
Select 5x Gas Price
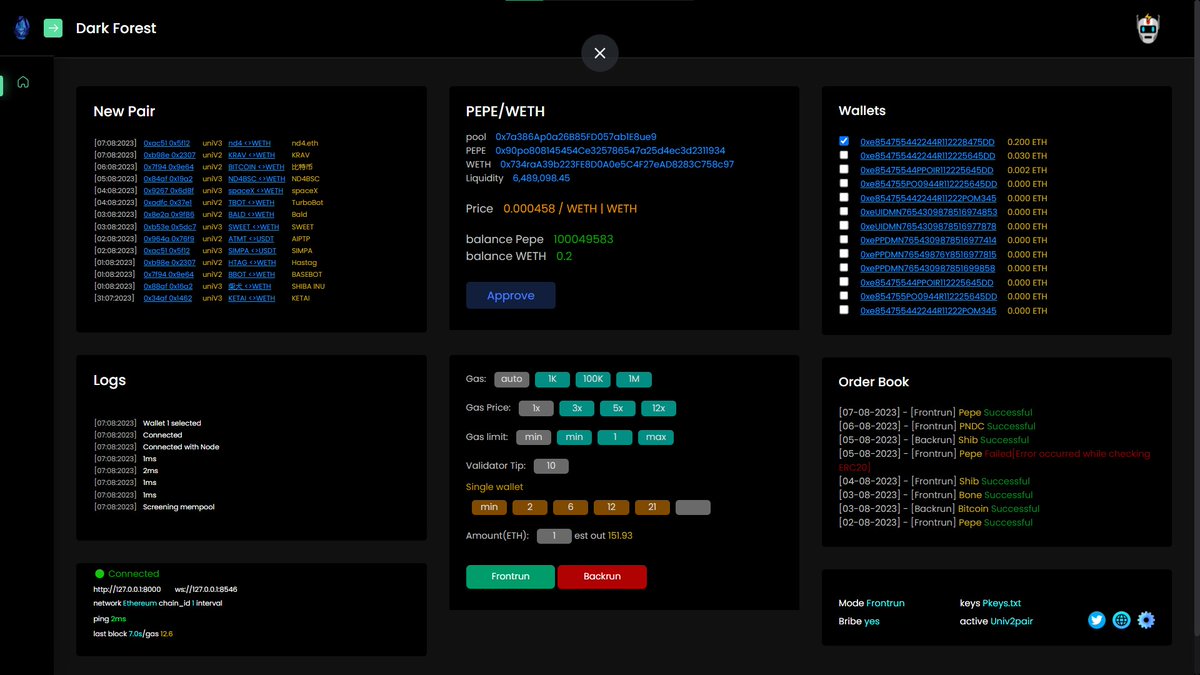[x=618, y=408]
